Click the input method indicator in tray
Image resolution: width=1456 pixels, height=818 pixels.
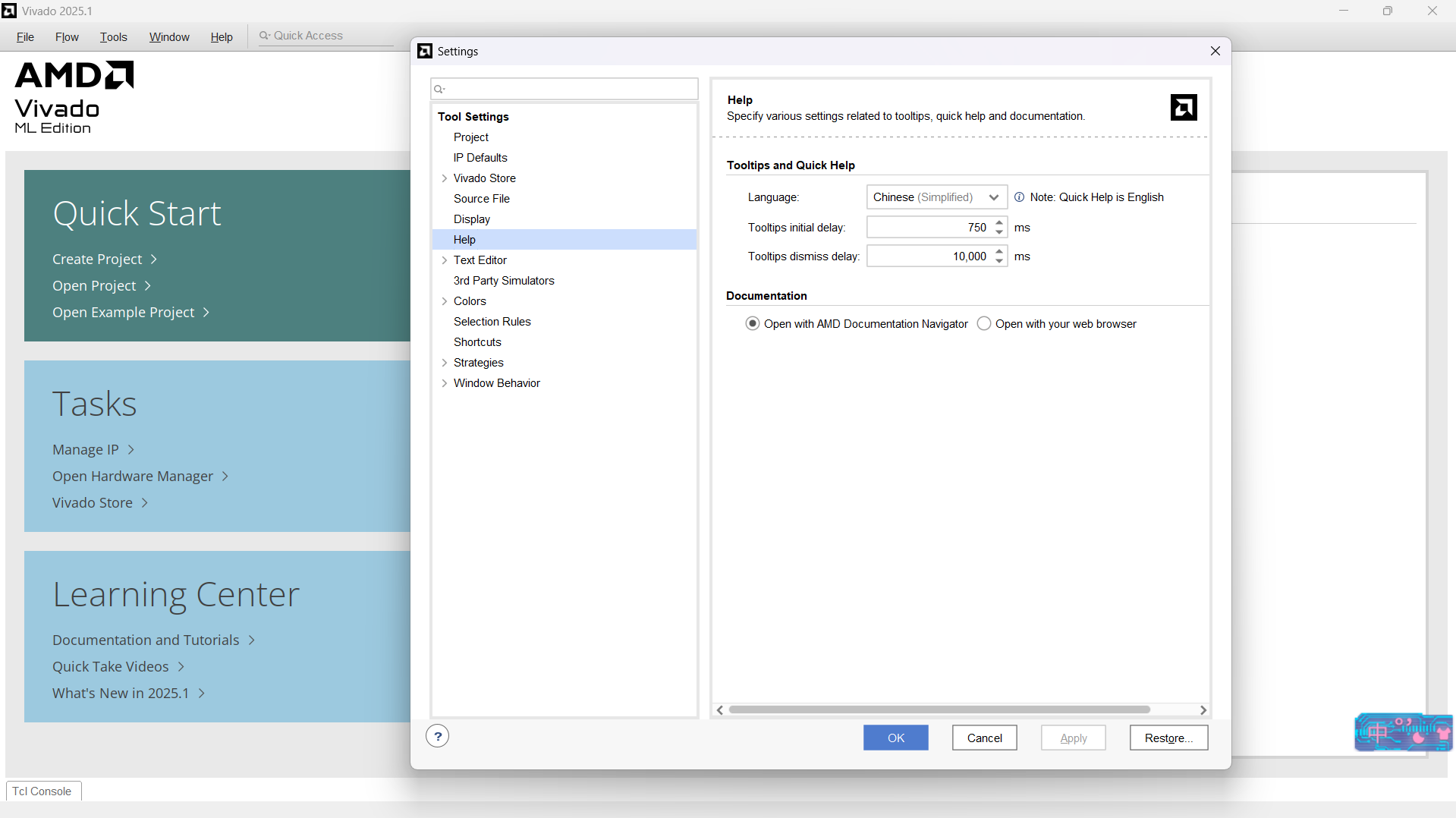[1404, 732]
